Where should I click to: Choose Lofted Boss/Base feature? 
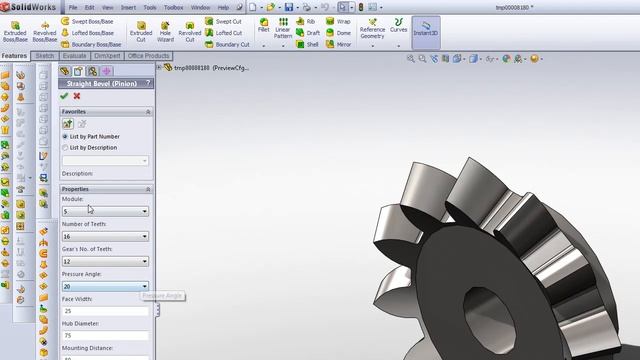pyautogui.click(x=88, y=33)
